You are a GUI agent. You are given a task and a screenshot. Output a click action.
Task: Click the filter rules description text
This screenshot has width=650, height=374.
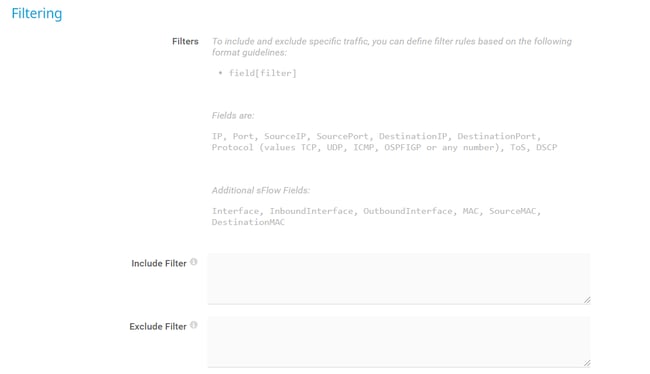click(x=392, y=47)
